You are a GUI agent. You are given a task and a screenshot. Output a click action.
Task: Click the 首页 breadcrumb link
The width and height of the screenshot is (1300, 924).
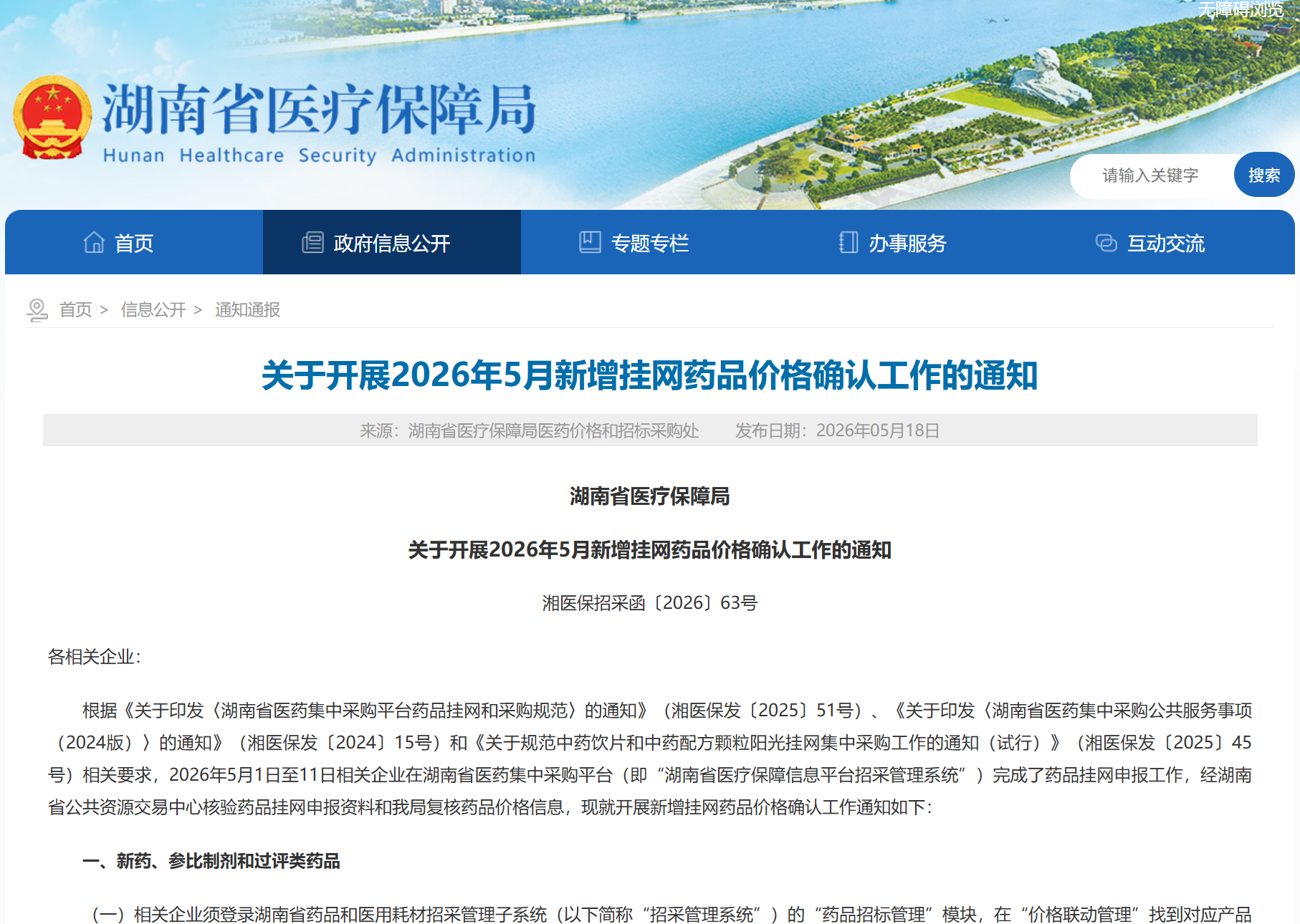pyautogui.click(x=75, y=309)
